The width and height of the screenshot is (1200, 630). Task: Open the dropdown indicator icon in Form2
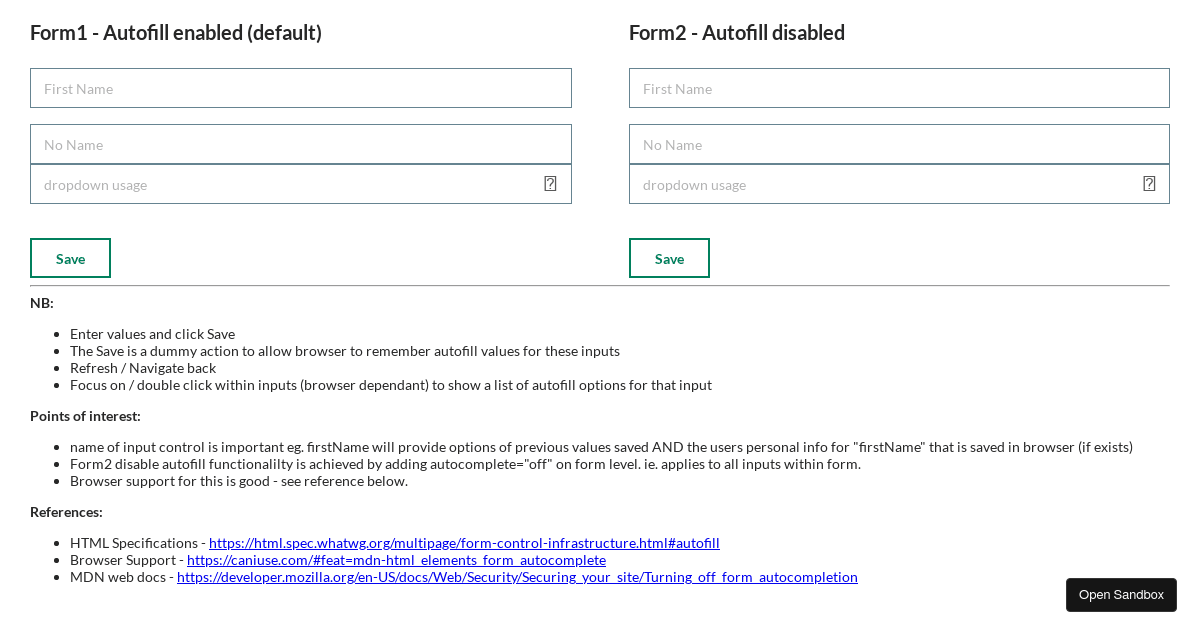click(x=1149, y=183)
